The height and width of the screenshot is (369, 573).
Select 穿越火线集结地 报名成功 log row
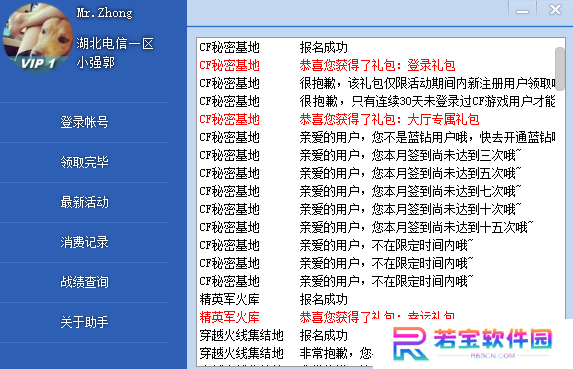[x=285, y=335]
